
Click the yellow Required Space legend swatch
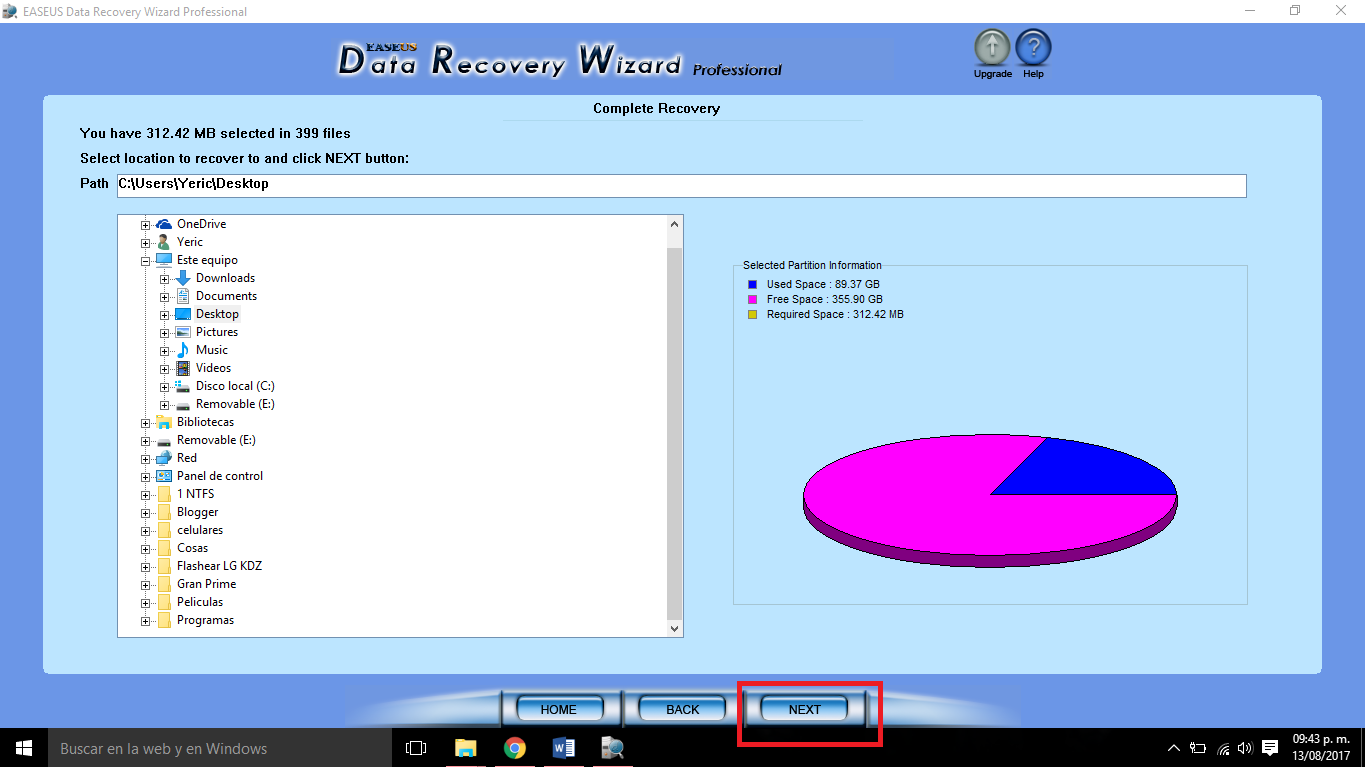pos(752,315)
